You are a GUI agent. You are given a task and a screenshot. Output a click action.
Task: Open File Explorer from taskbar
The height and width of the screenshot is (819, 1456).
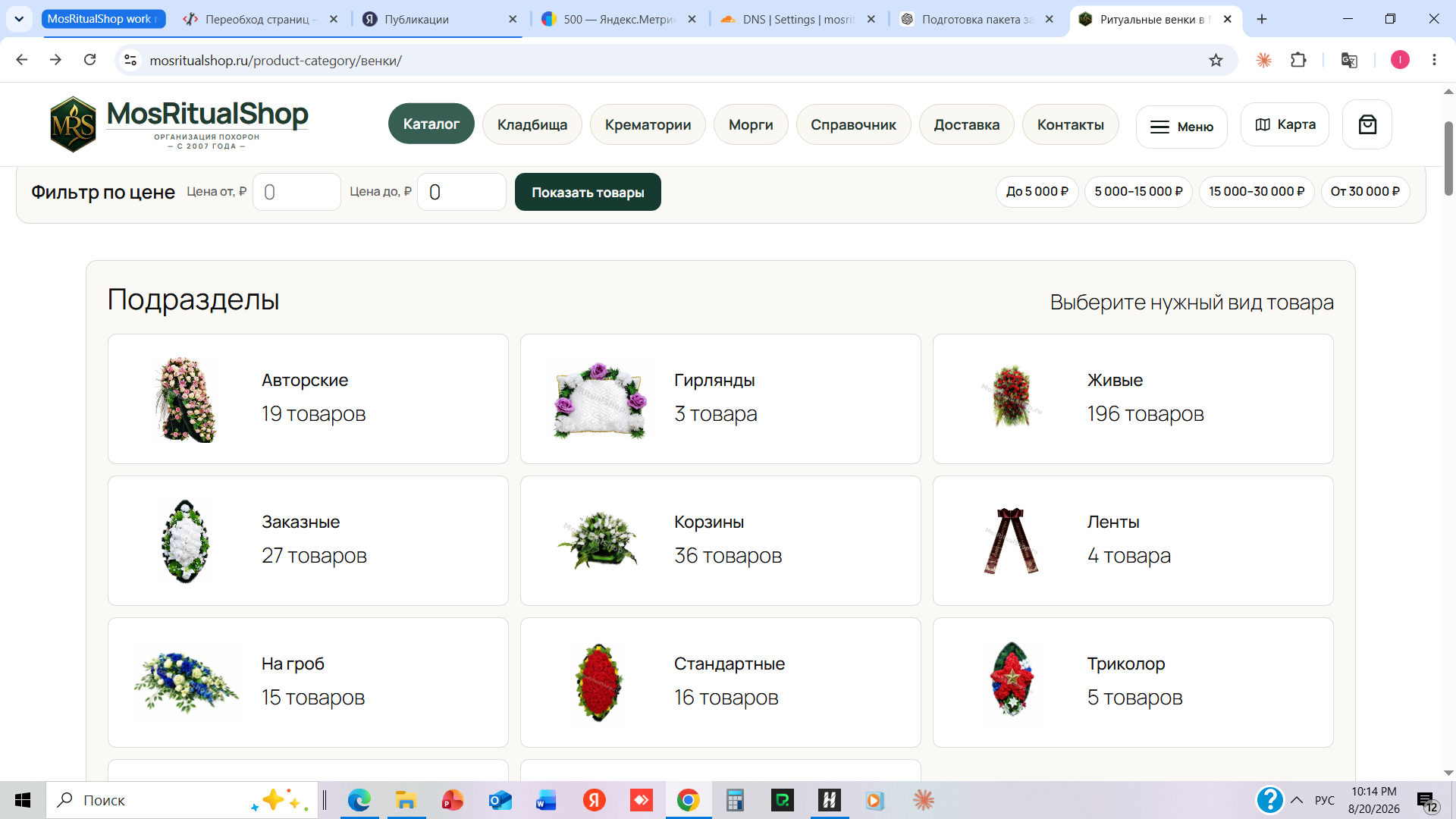tap(406, 800)
